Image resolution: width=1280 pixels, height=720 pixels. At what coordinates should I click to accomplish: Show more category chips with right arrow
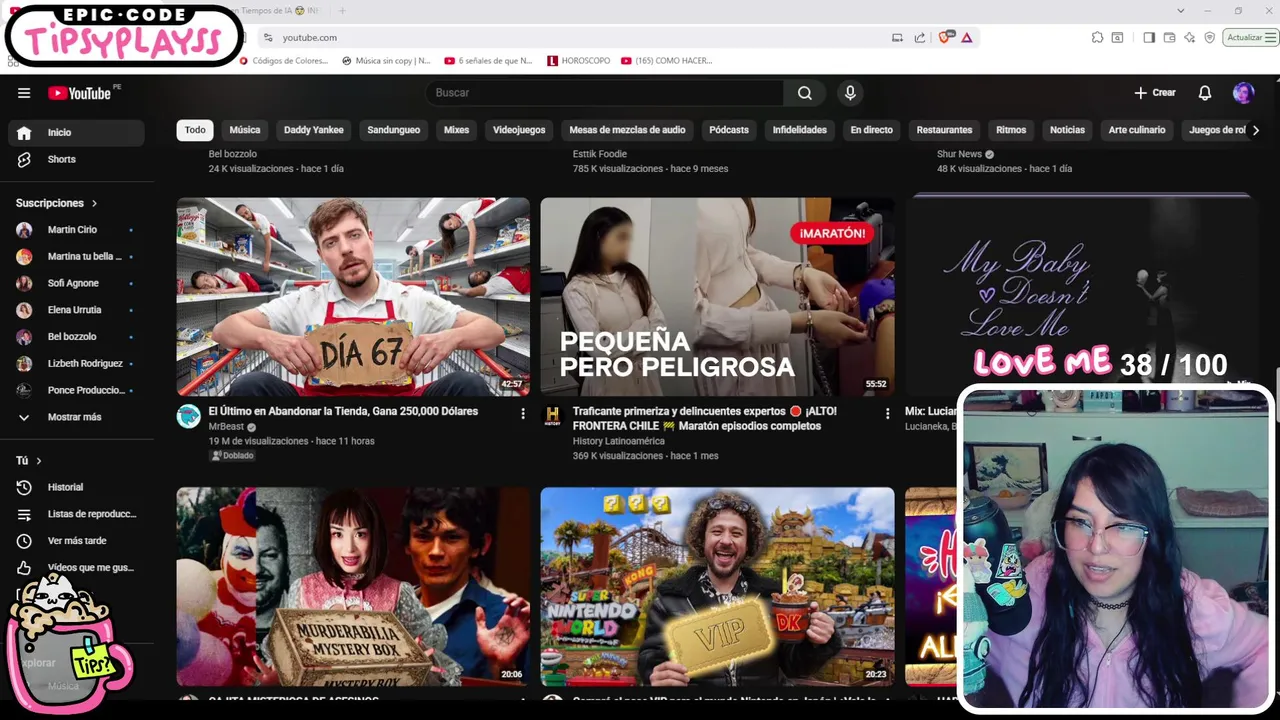click(x=1256, y=130)
